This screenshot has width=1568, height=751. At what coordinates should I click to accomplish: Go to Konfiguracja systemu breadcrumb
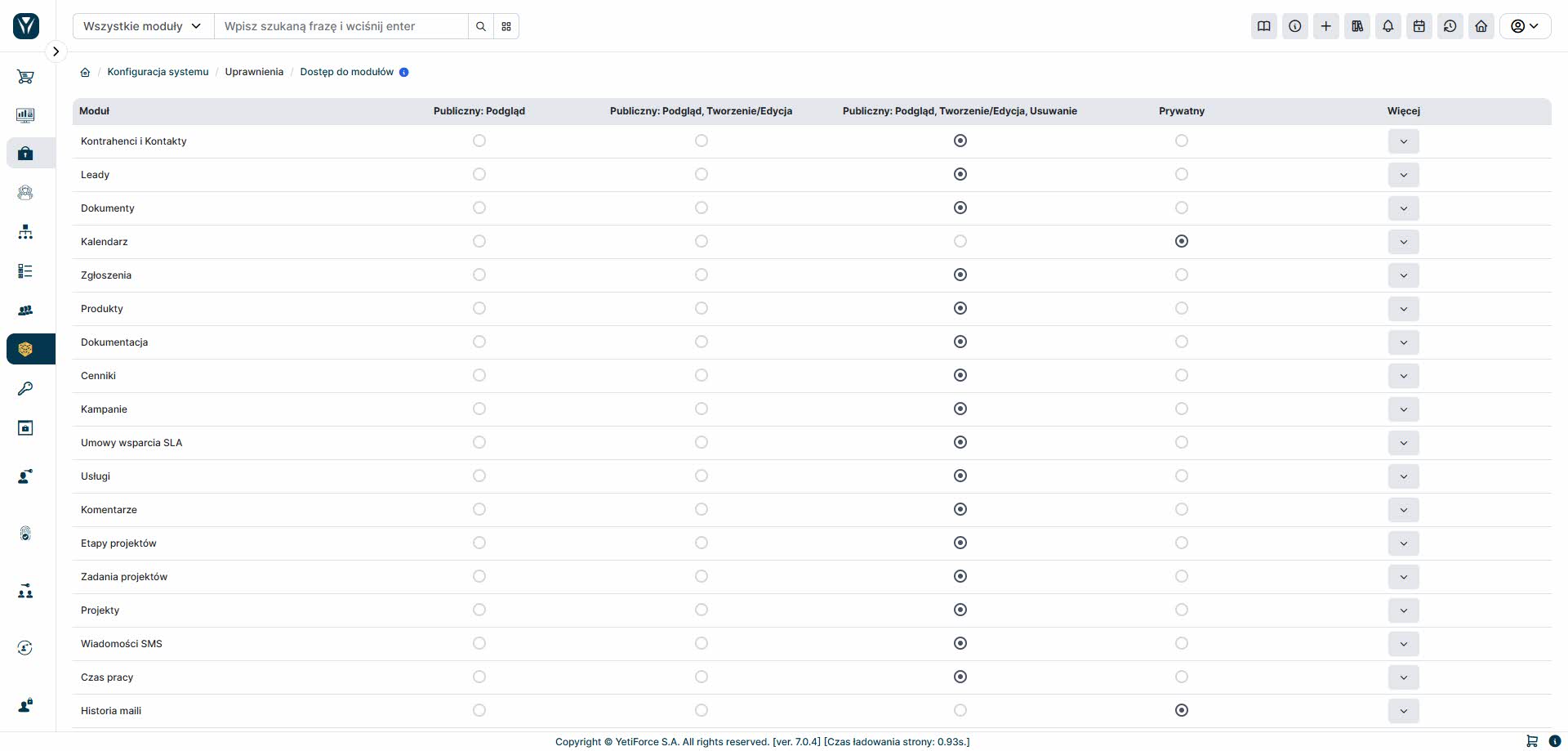click(x=158, y=72)
